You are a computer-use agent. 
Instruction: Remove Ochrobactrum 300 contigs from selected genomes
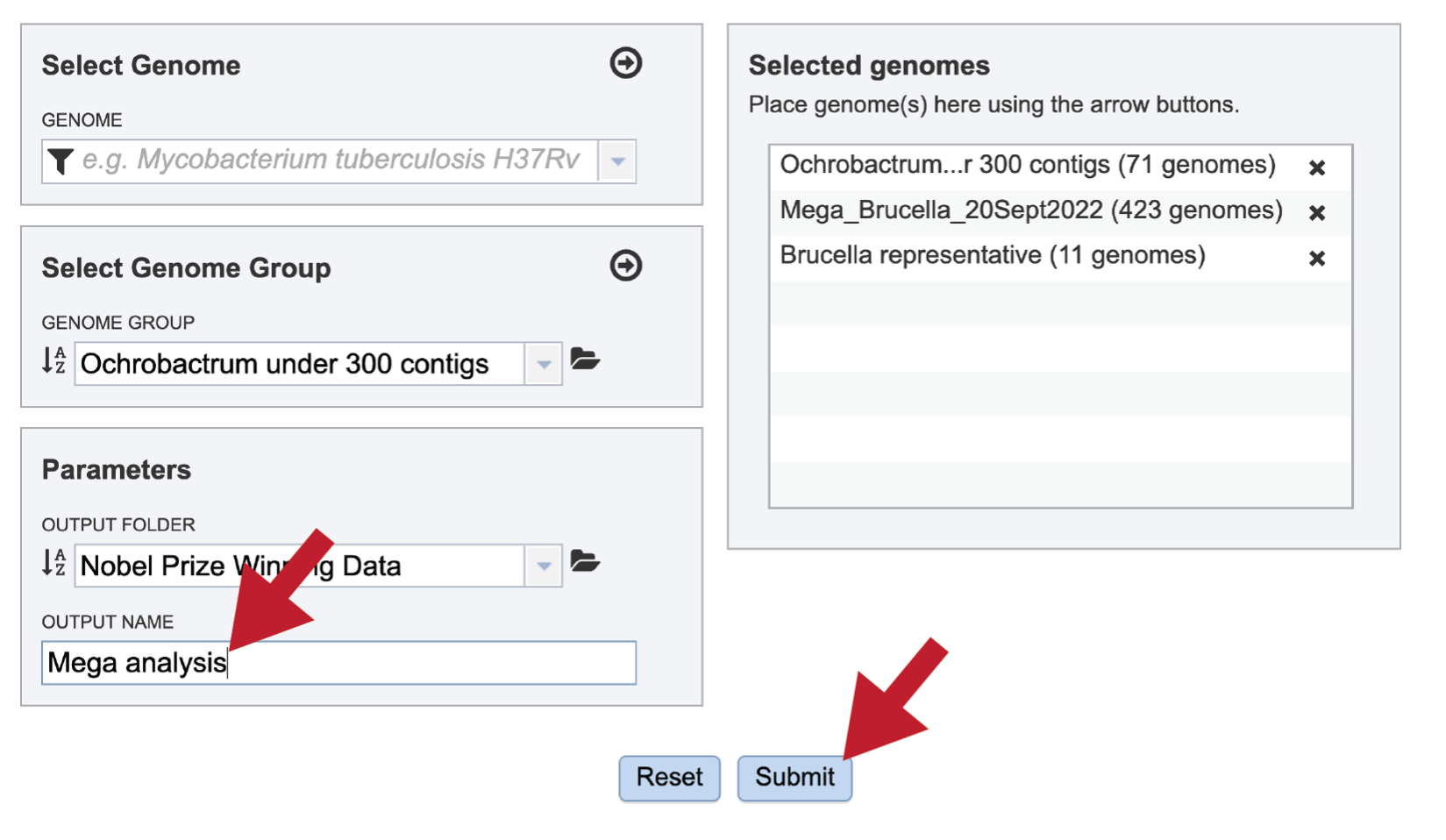pos(1317,167)
